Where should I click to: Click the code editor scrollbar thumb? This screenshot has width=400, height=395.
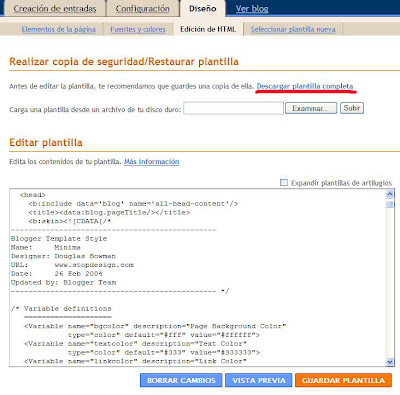pyautogui.click(x=390, y=204)
